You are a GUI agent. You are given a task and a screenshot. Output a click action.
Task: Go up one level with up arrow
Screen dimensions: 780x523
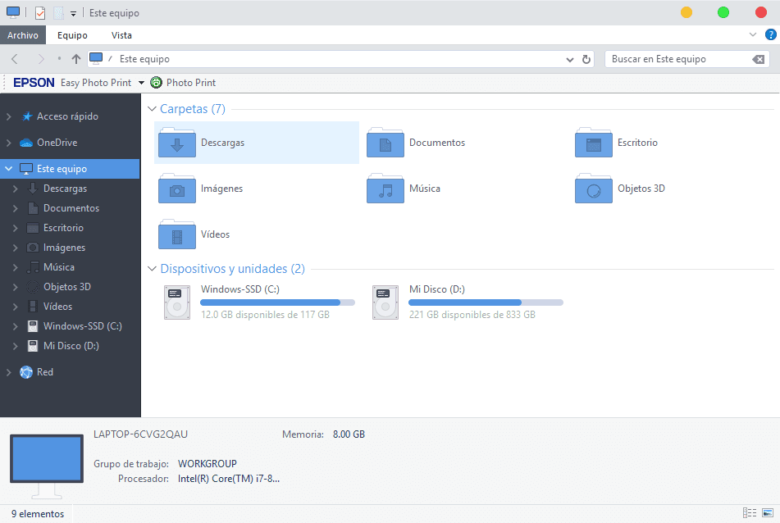pos(76,59)
